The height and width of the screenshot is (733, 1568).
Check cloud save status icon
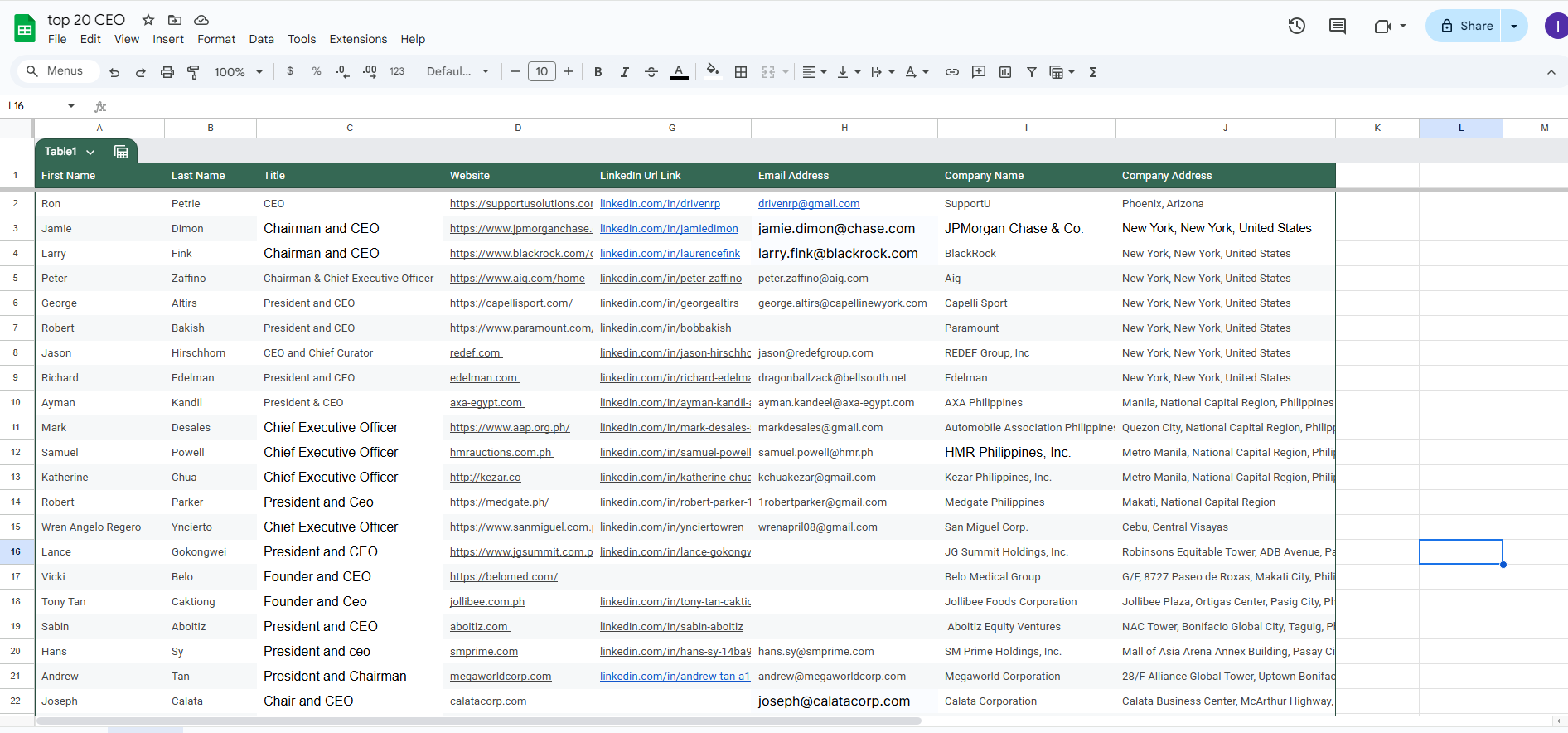click(201, 20)
